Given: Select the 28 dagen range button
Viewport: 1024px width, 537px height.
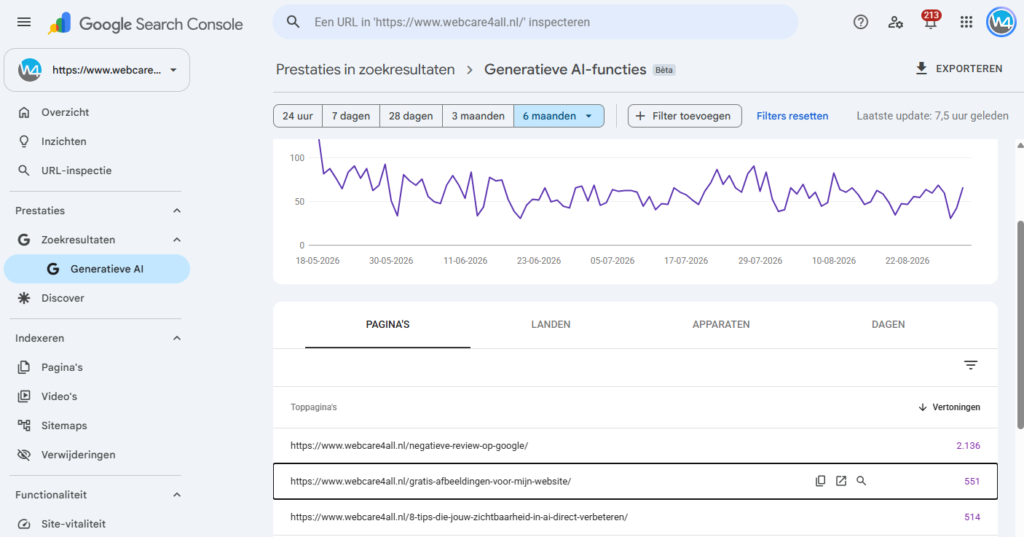Looking at the screenshot, I should pyautogui.click(x=411, y=116).
